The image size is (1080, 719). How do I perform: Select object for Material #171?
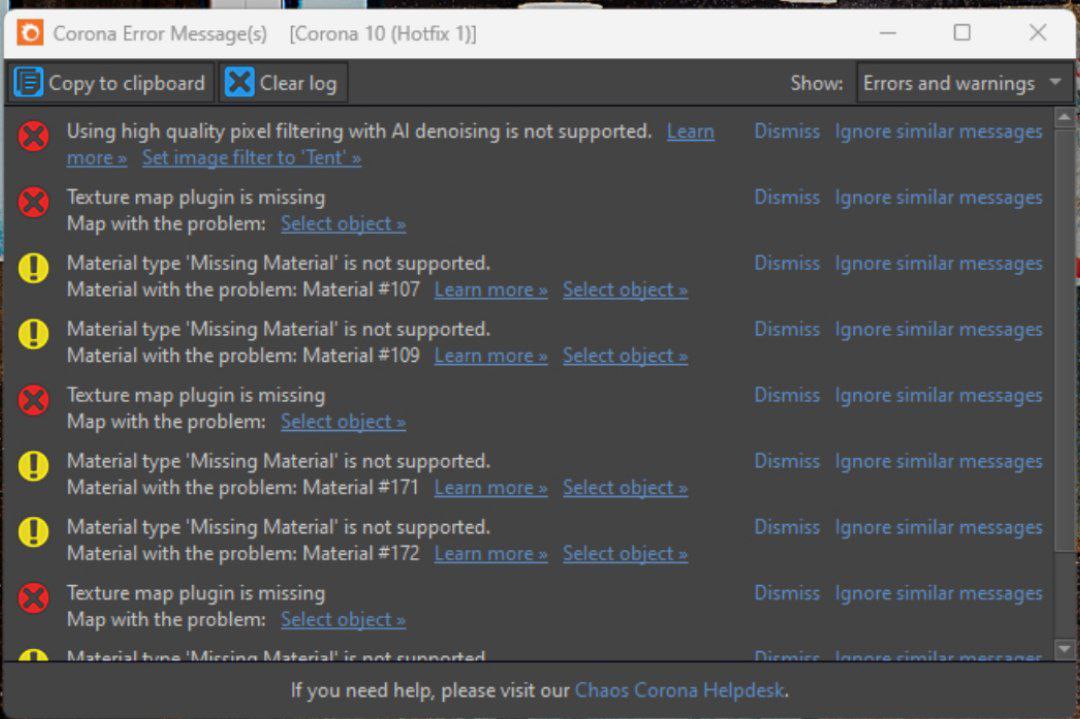(x=625, y=488)
